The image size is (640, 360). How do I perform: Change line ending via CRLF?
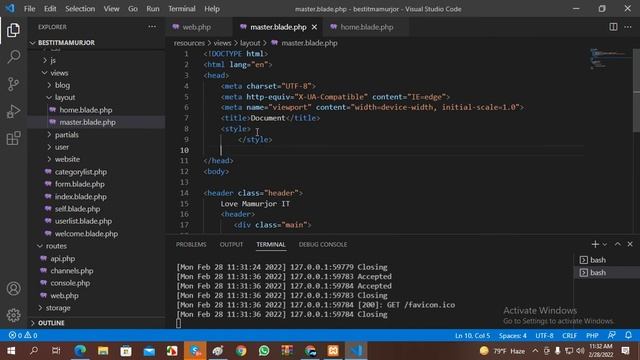569,336
